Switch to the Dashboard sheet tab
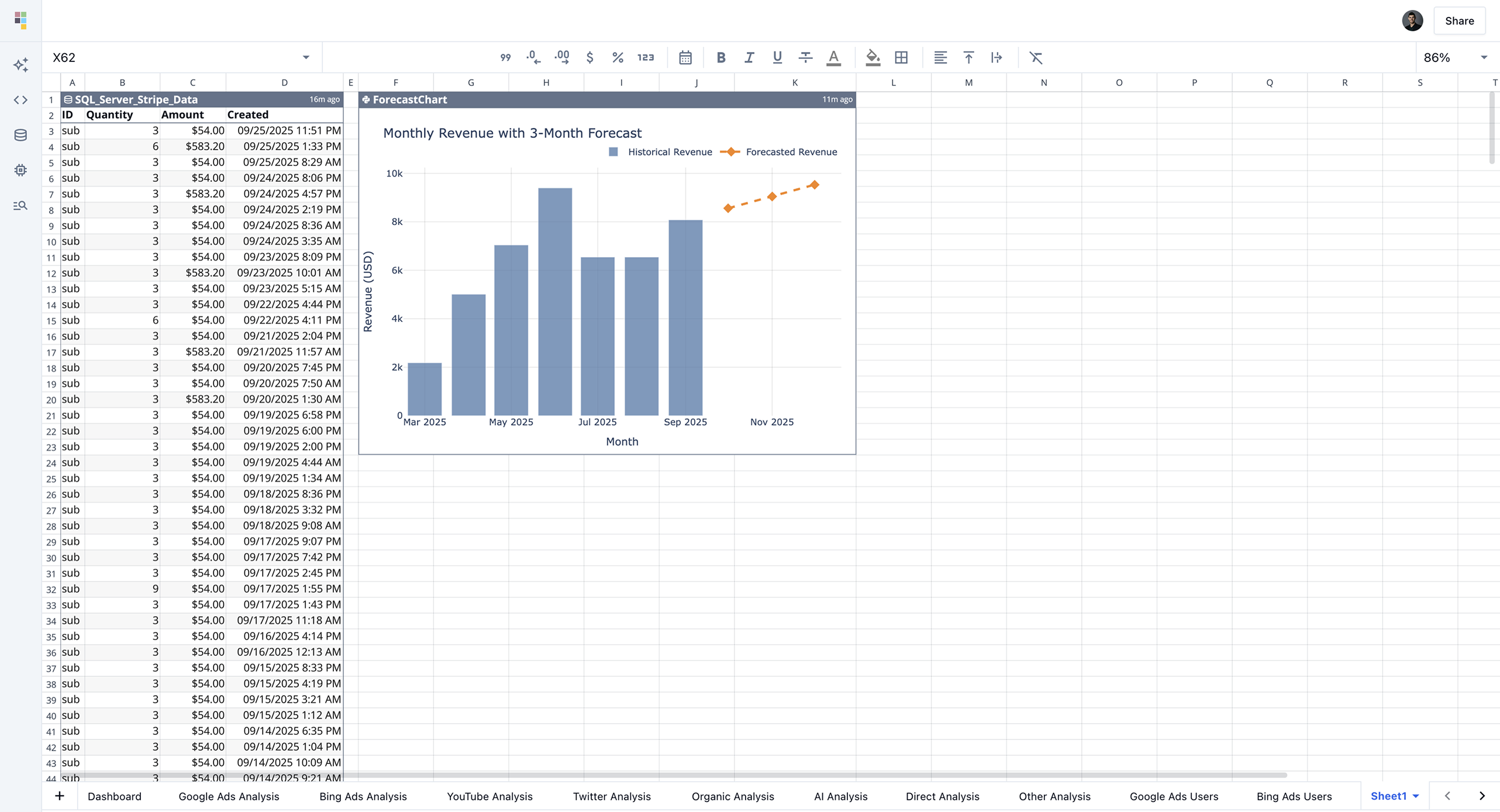 pyautogui.click(x=115, y=796)
